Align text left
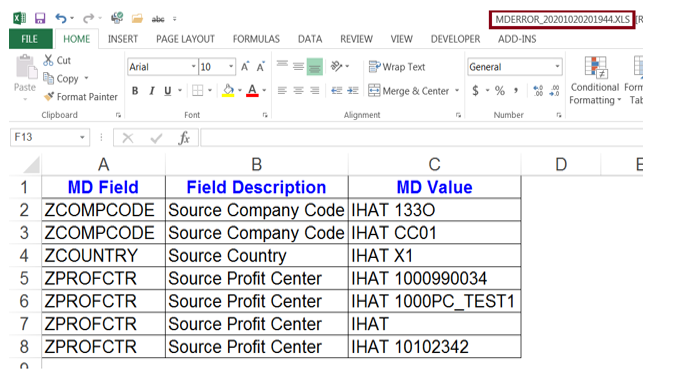 click(x=282, y=91)
